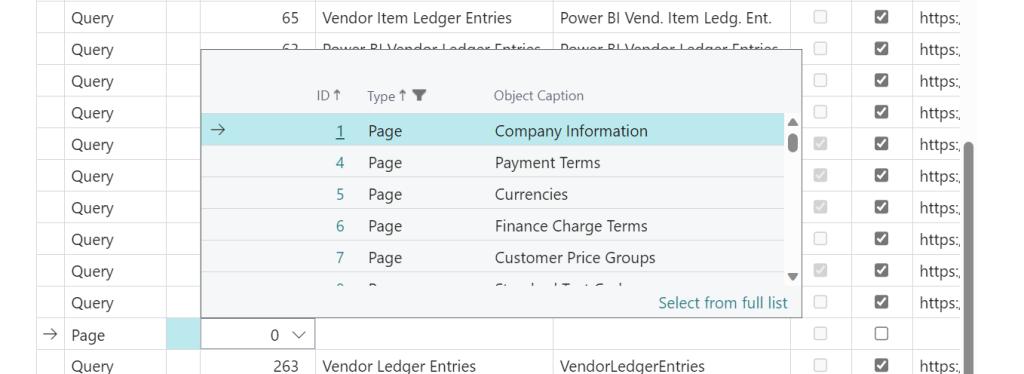The width and height of the screenshot is (1024, 374).
Task: Toggle Published for Power BI Vendor Ledger Entries row
Action: click(x=882, y=48)
